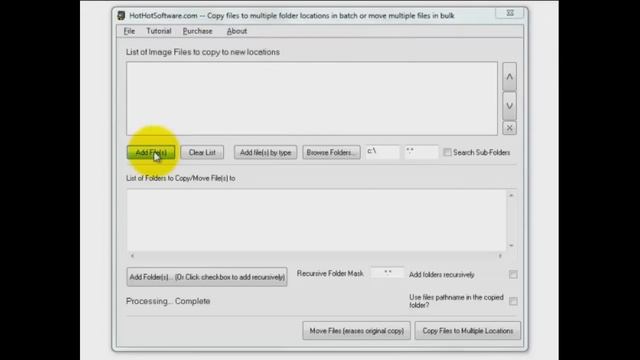This screenshot has height=360, width=640.
Task: Close the HotHotSoftware window
Action: [x=510, y=13]
